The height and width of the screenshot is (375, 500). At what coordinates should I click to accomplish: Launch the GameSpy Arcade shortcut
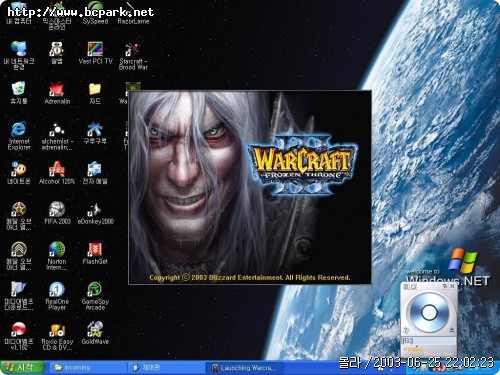click(95, 296)
